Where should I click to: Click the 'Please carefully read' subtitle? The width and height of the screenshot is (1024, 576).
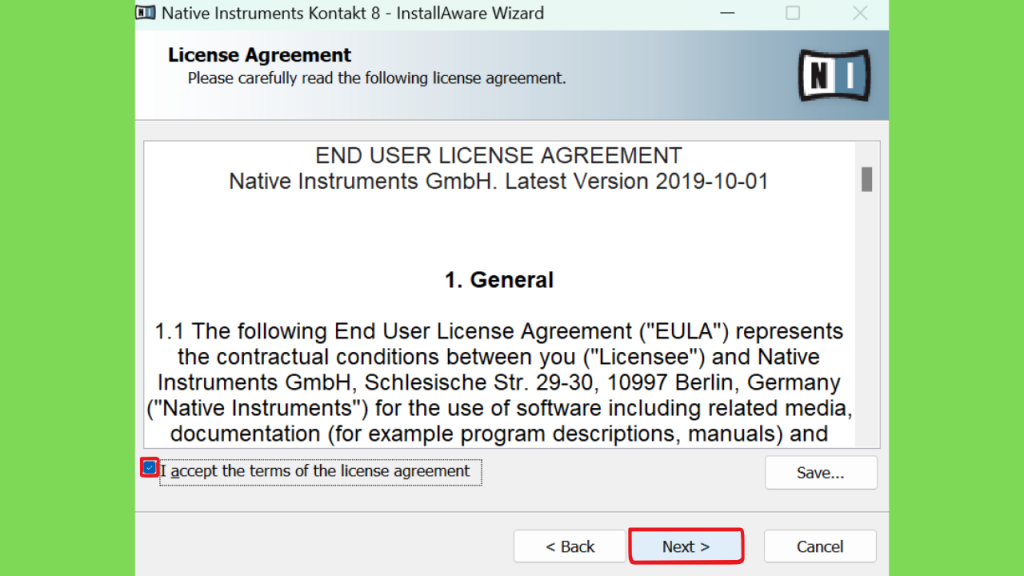coord(377,78)
